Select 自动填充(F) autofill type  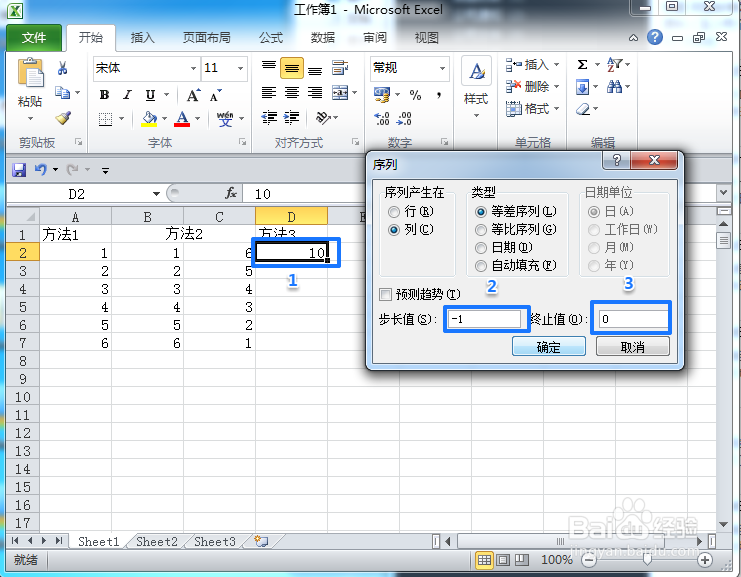pyautogui.click(x=481, y=266)
